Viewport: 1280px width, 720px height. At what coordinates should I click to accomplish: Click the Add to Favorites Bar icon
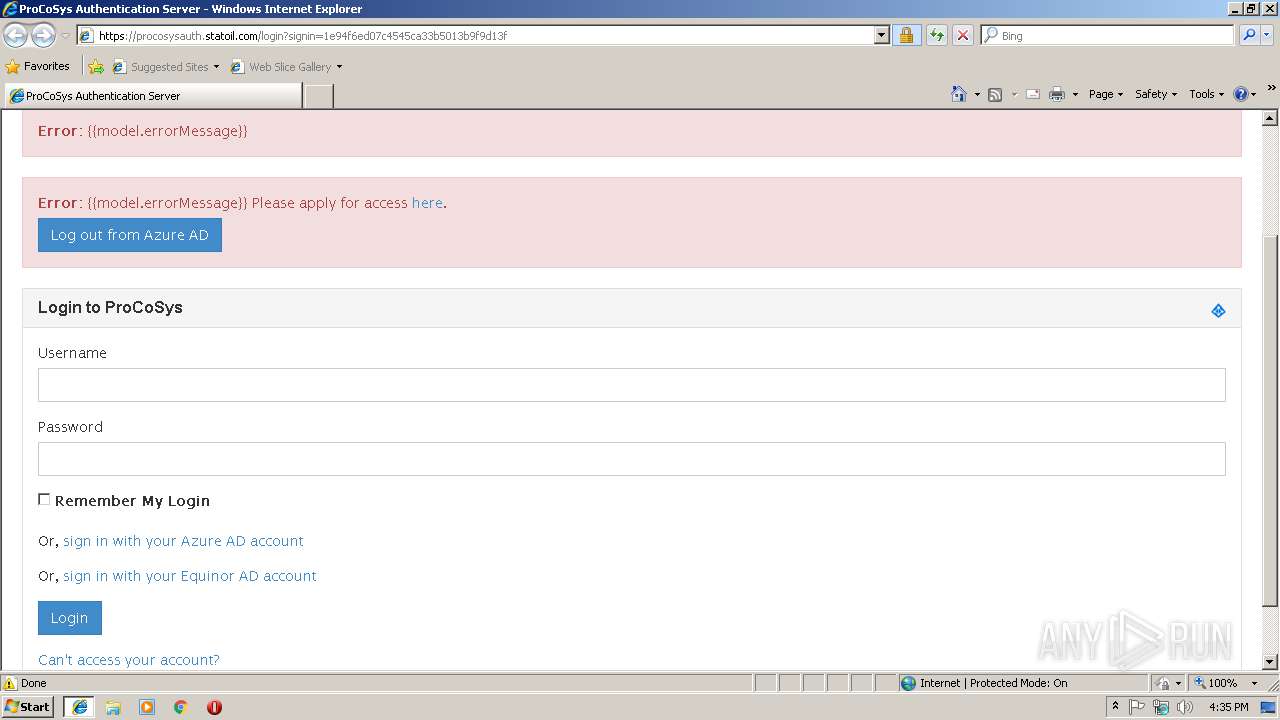96,67
